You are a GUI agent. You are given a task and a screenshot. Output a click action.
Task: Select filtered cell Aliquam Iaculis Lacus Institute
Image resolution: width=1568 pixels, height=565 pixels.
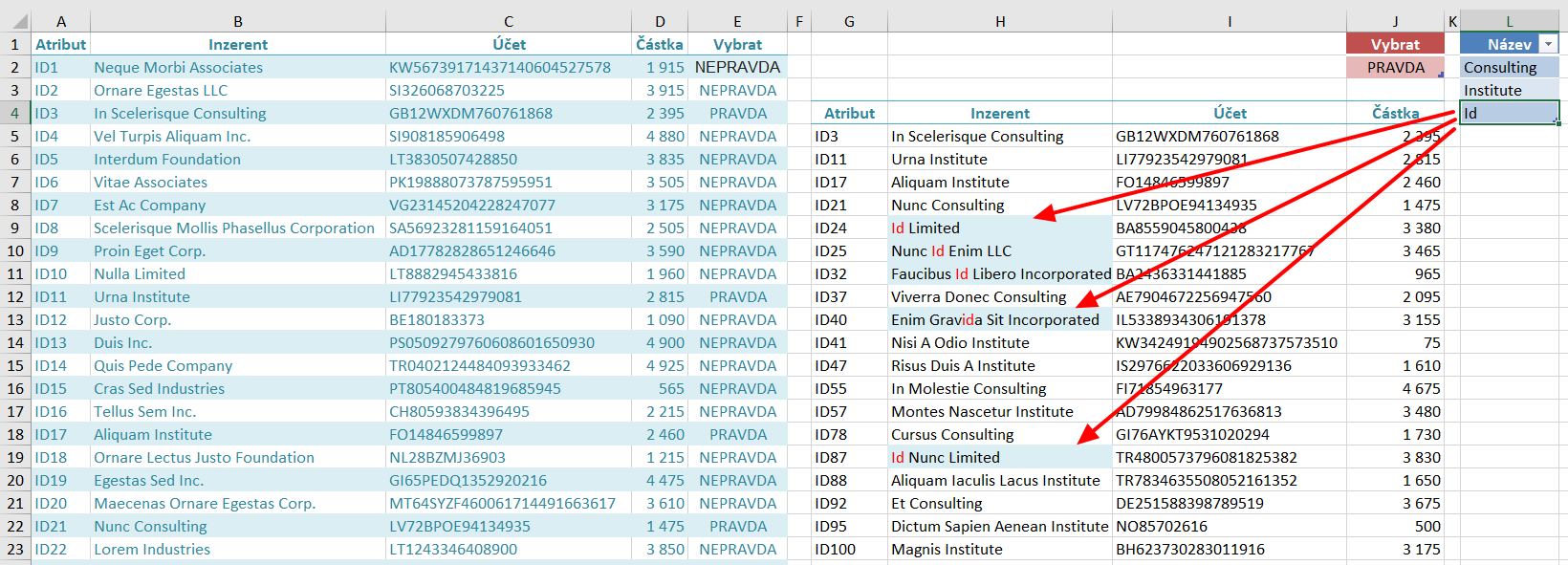tap(1000, 480)
